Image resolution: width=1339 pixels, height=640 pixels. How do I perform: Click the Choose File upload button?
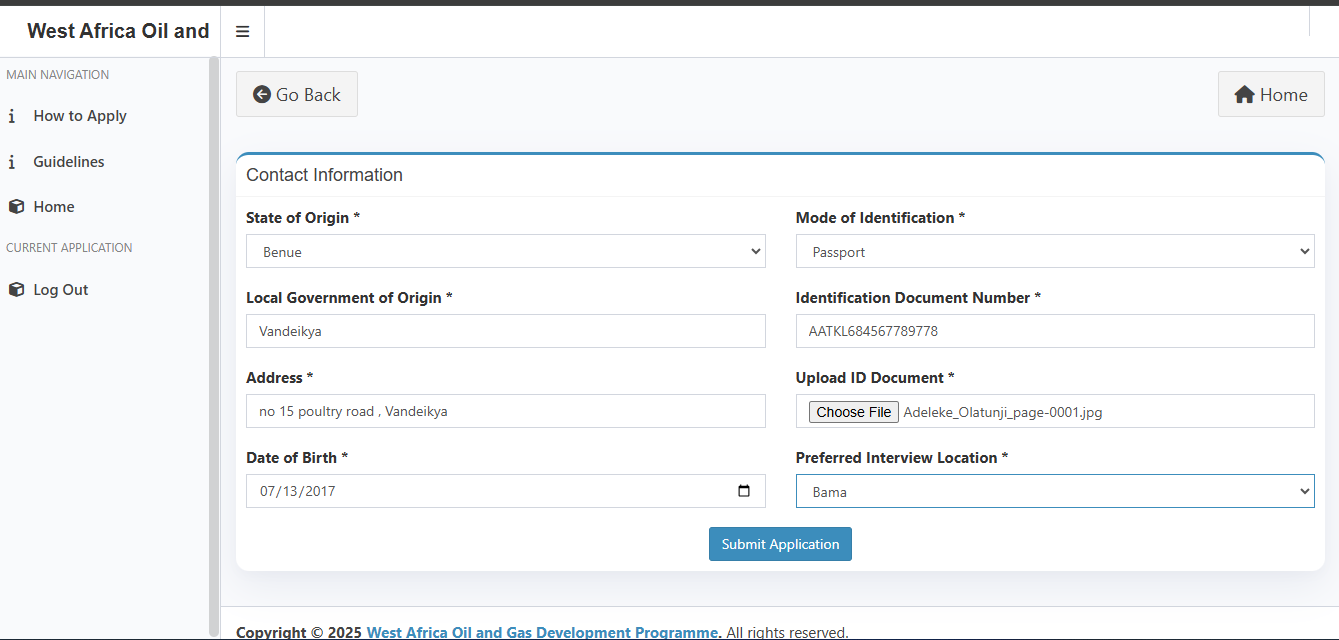[853, 412]
